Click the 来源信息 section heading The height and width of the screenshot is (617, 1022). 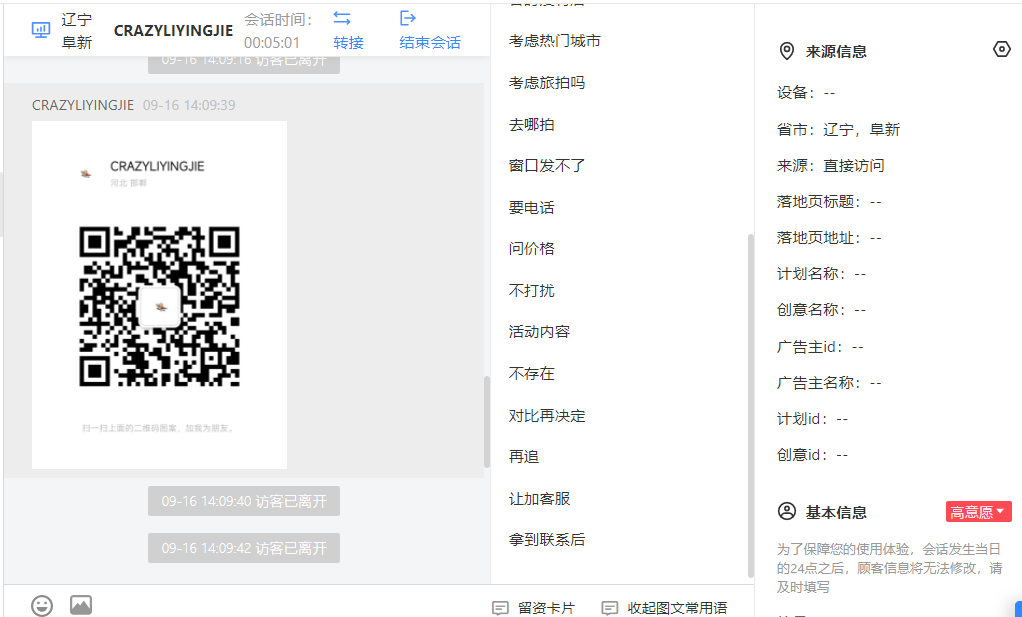click(x=836, y=51)
